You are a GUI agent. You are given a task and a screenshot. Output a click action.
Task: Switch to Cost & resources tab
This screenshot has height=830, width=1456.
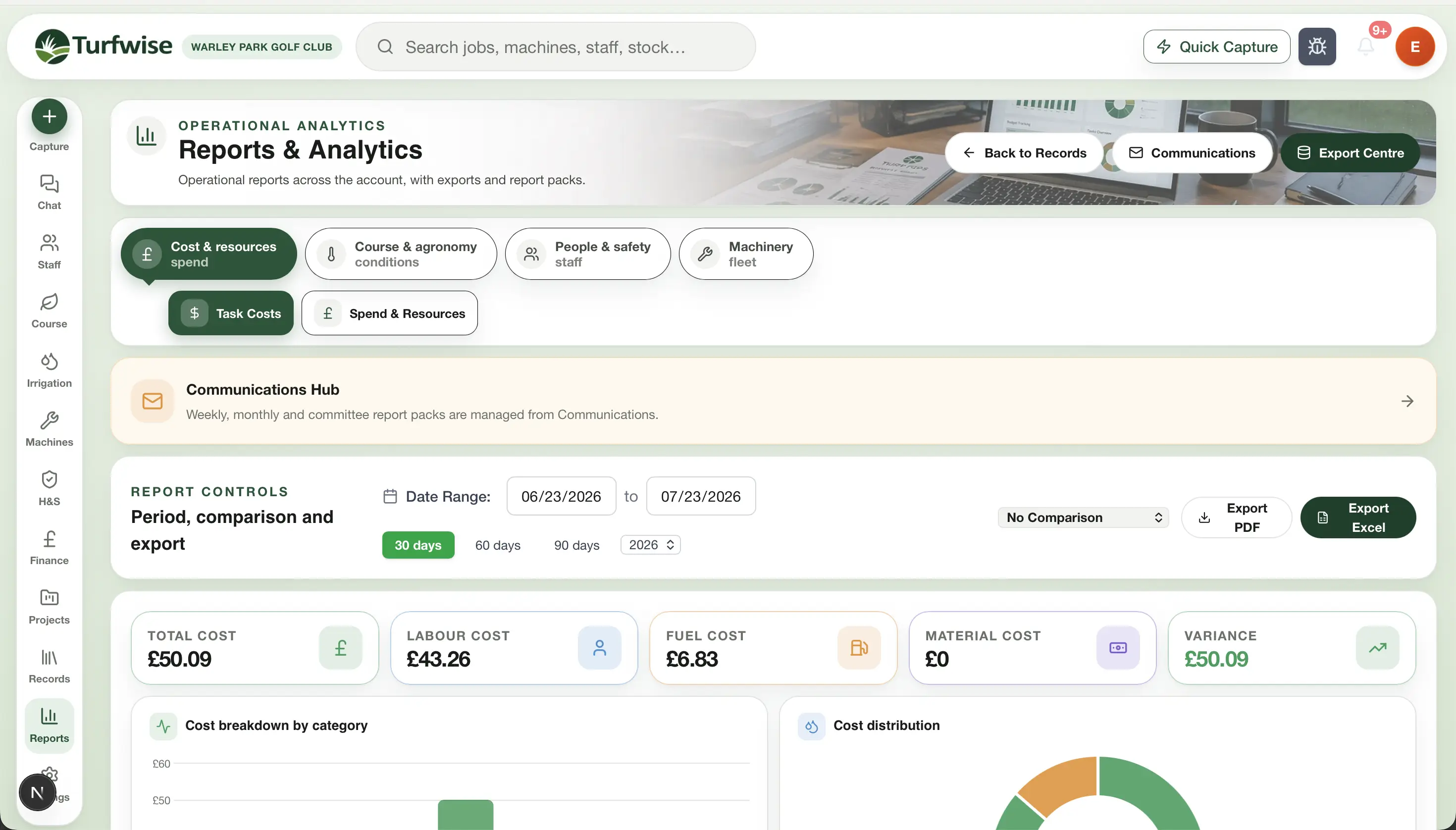point(208,254)
